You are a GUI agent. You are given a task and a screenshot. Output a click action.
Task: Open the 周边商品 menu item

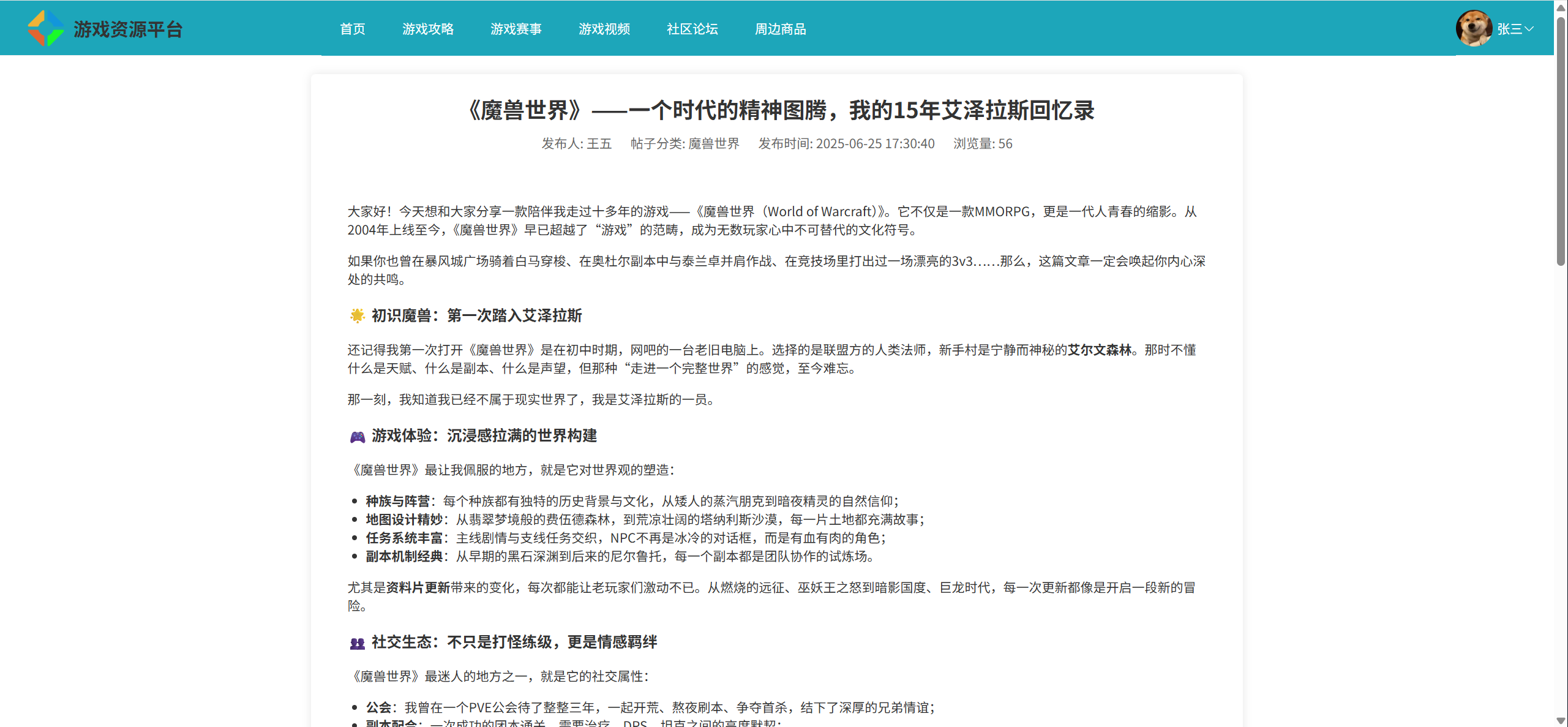tap(780, 29)
